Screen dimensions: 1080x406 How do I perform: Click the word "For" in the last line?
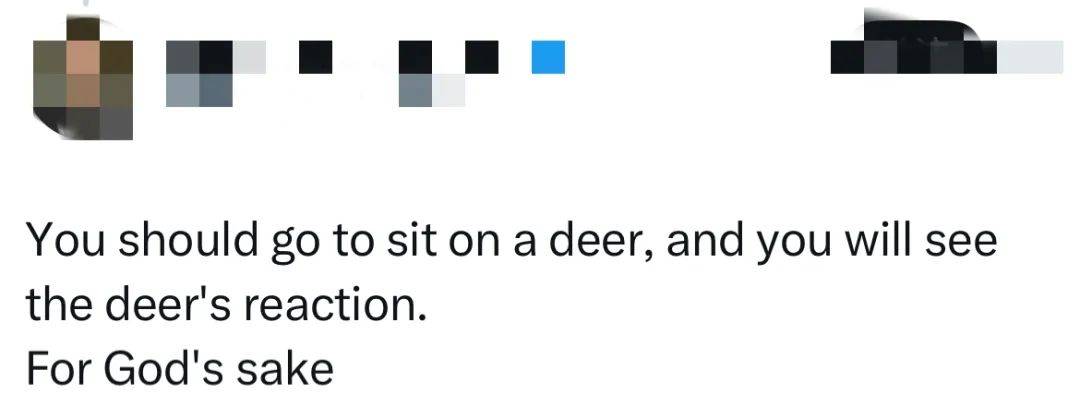pyautogui.click(x=60, y=368)
